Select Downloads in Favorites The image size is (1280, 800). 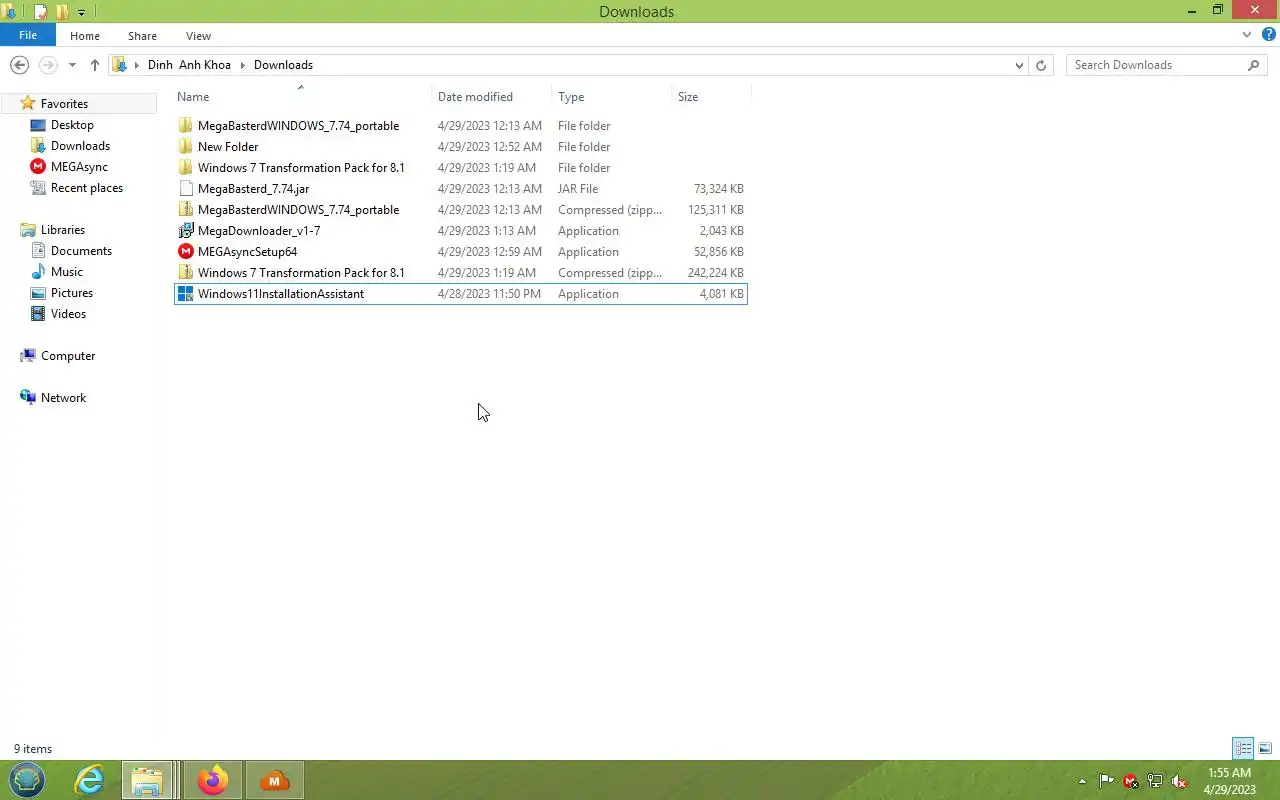pos(80,146)
